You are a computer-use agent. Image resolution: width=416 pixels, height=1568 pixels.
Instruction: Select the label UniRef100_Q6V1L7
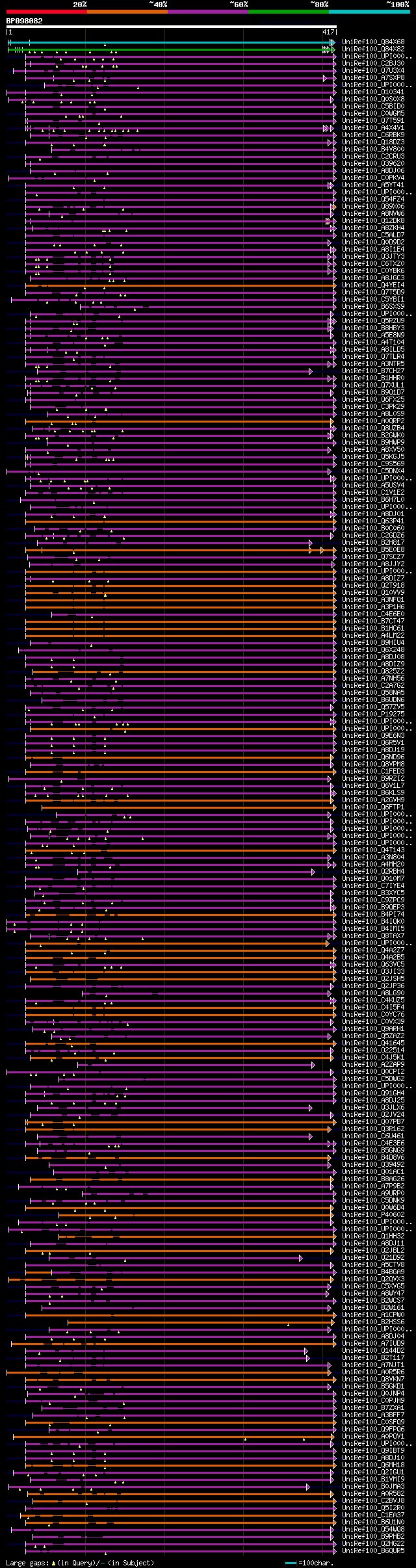[x=373, y=786]
